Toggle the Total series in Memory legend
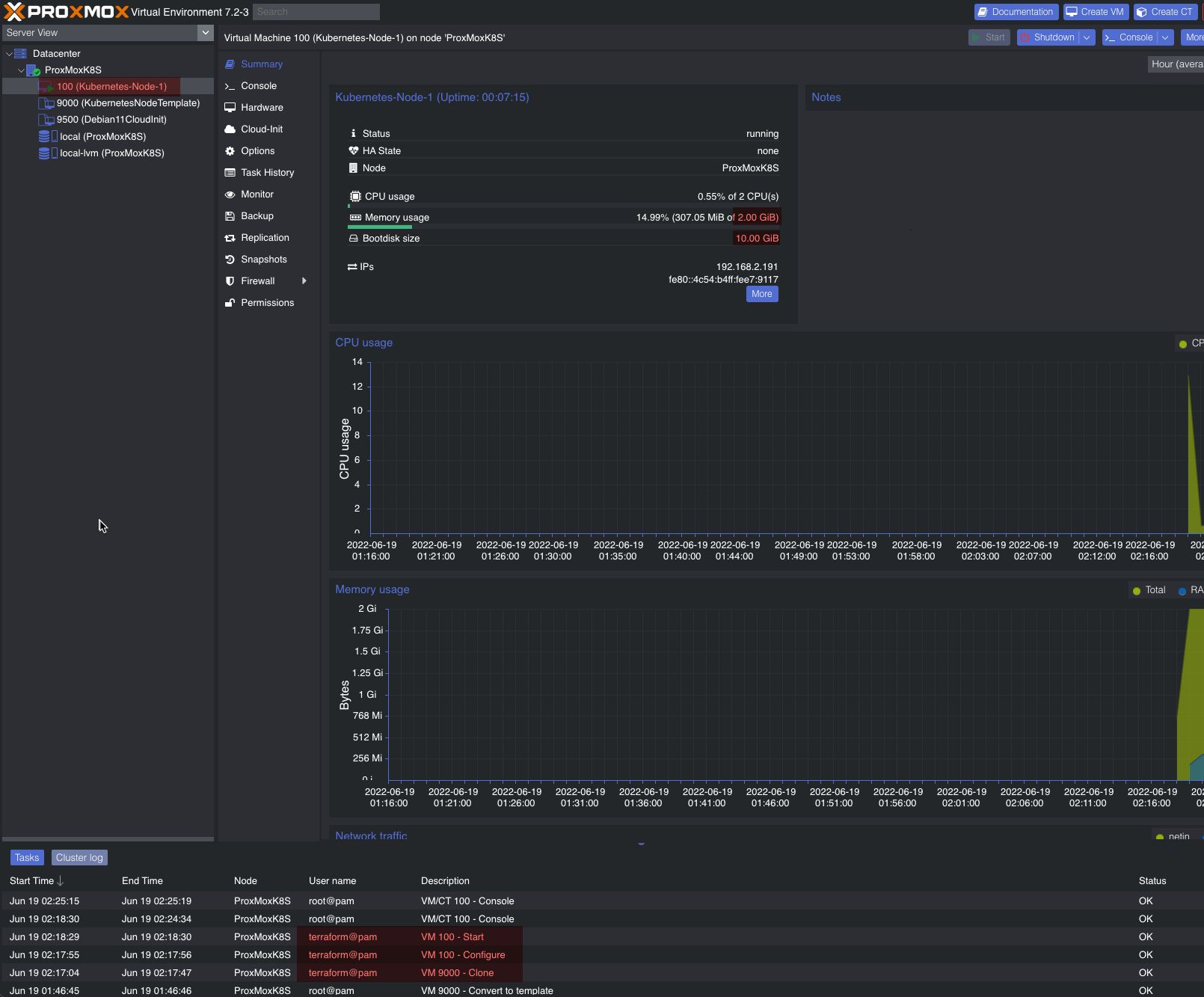This screenshot has height=997, width=1204. 1149,590
